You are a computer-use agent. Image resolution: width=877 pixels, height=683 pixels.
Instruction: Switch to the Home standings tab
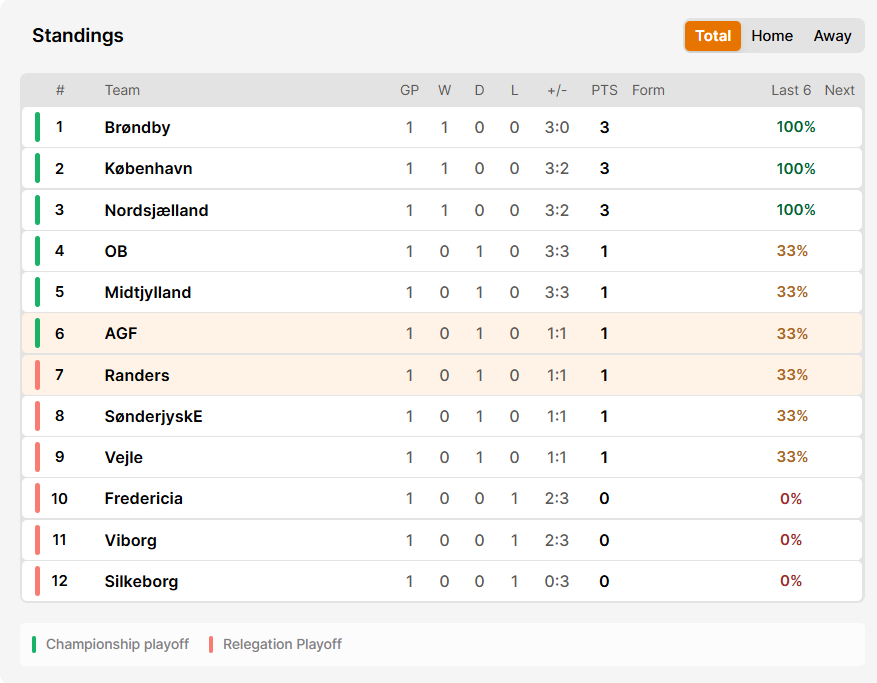pyautogui.click(x=772, y=36)
